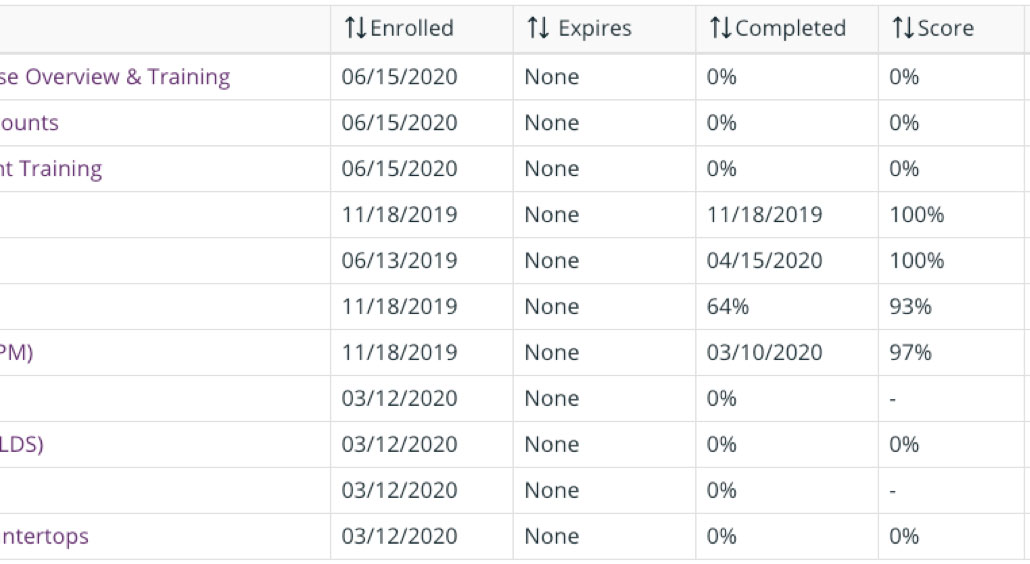Select the 06/13/2019 enrolled date cell

(399, 261)
